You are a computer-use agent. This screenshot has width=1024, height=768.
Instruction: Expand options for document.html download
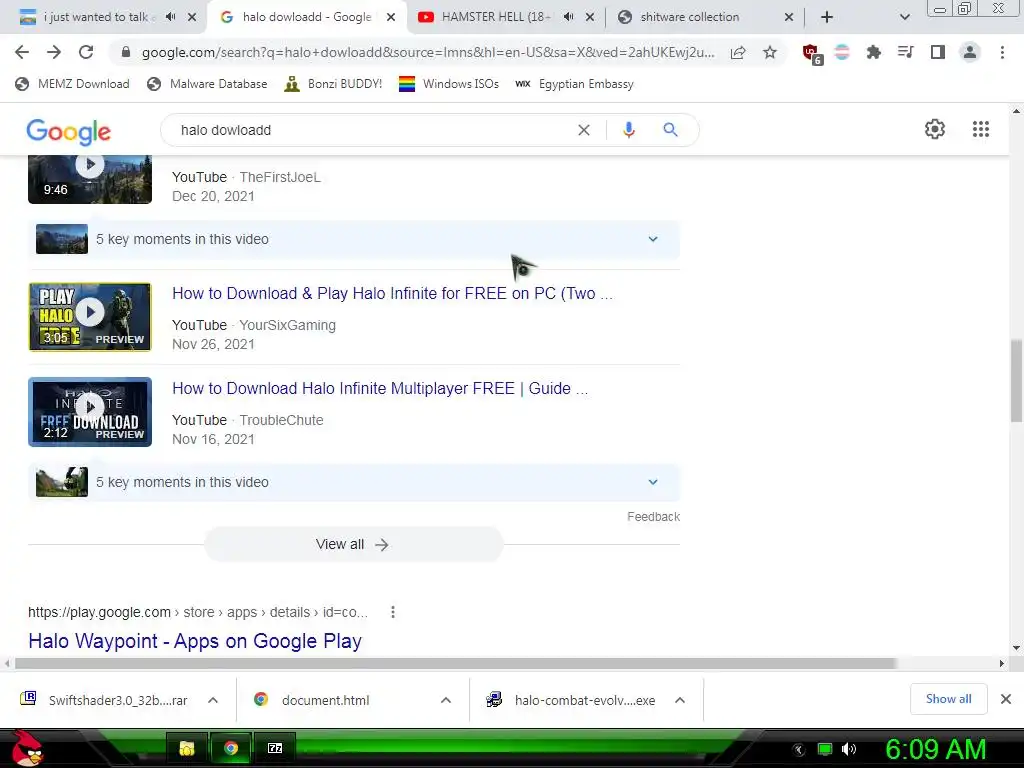(446, 700)
